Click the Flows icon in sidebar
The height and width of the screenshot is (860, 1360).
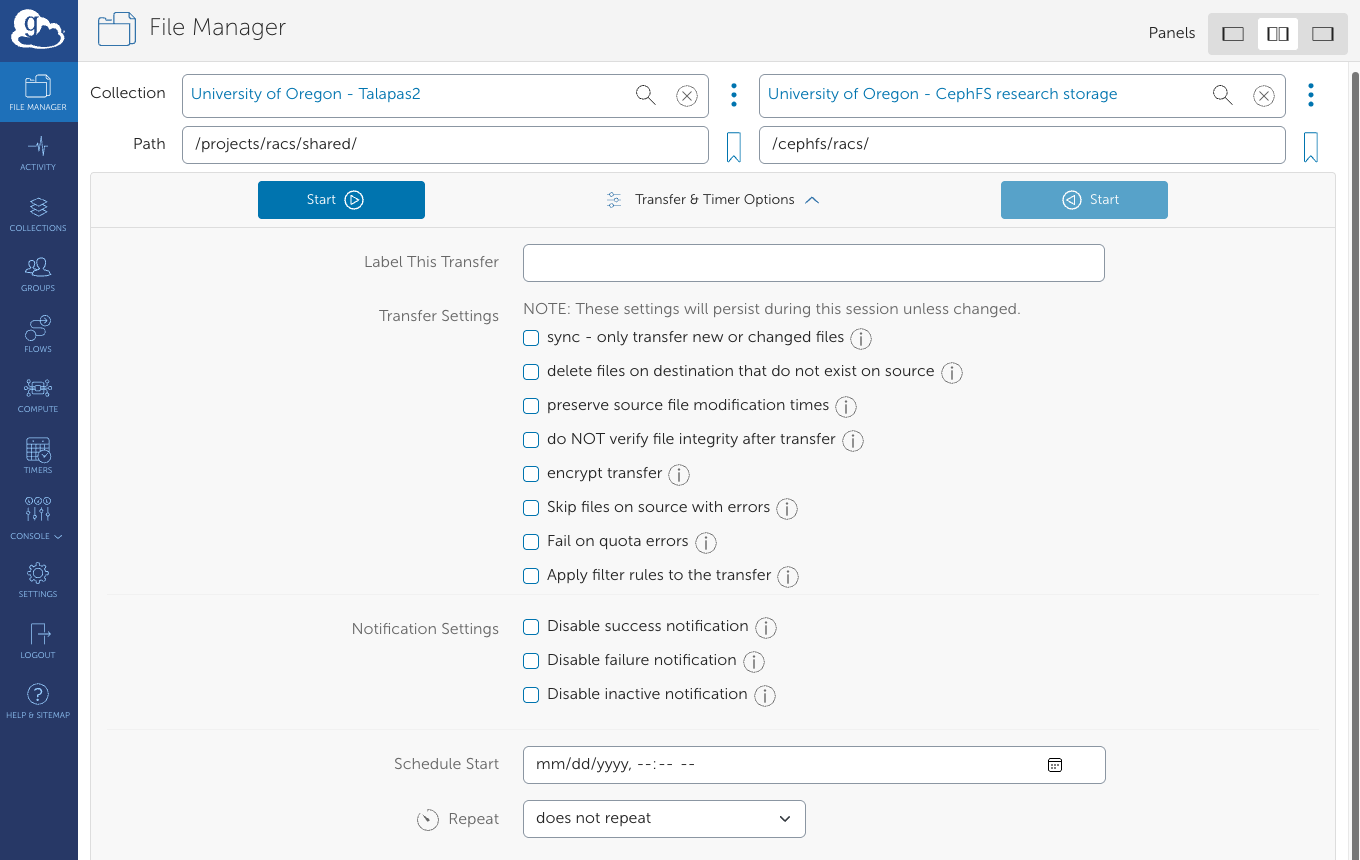(x=38, y=332)
